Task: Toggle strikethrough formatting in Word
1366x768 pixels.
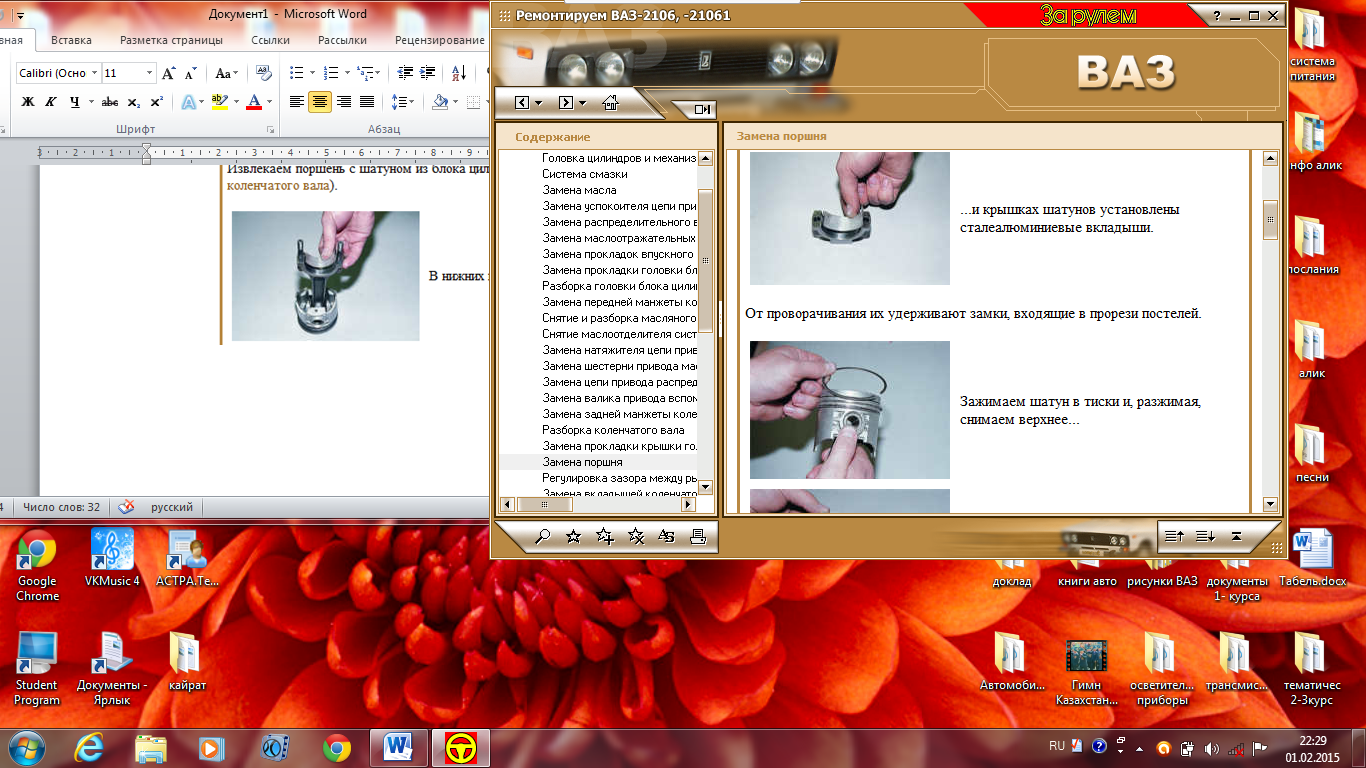Action: coord(110,102)
